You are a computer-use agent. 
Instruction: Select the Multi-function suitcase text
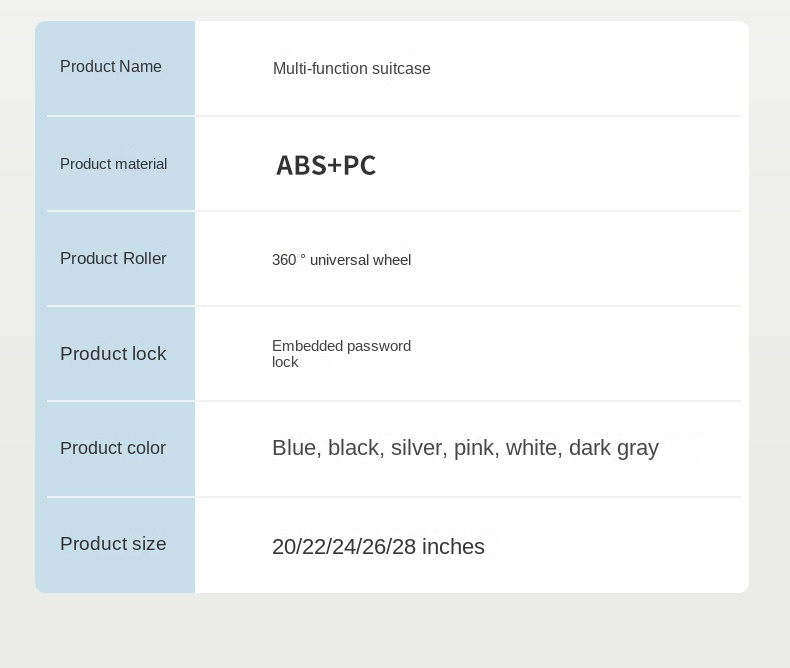352,69
